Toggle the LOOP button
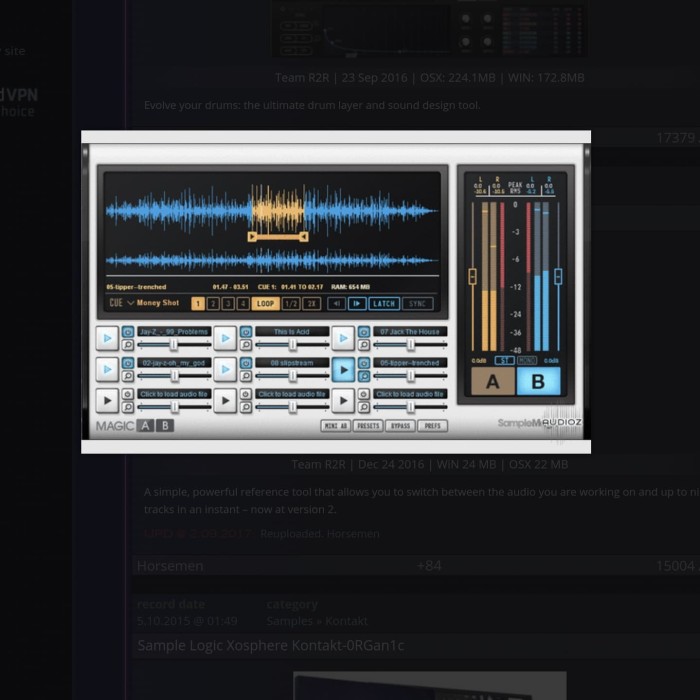Image resolution: width=700 pixels, height=700 pixels. tap(266, 304)
